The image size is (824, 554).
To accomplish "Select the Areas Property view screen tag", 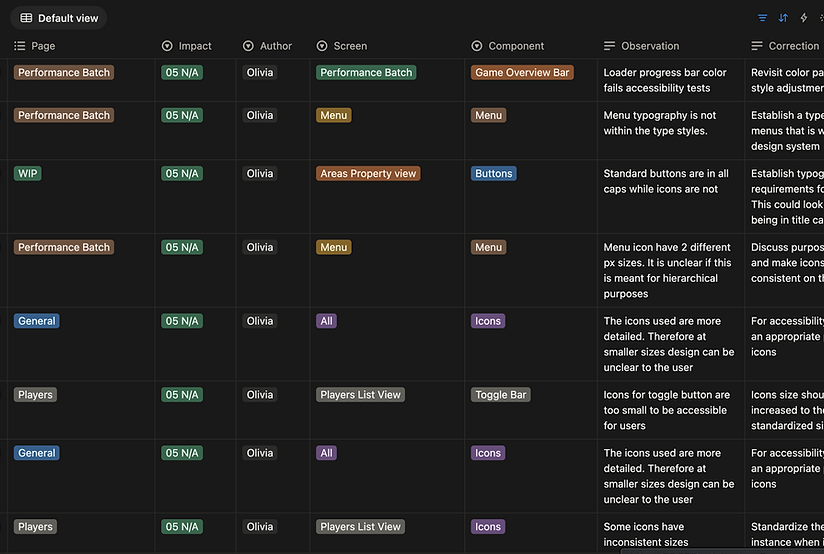I will (368, 173).
